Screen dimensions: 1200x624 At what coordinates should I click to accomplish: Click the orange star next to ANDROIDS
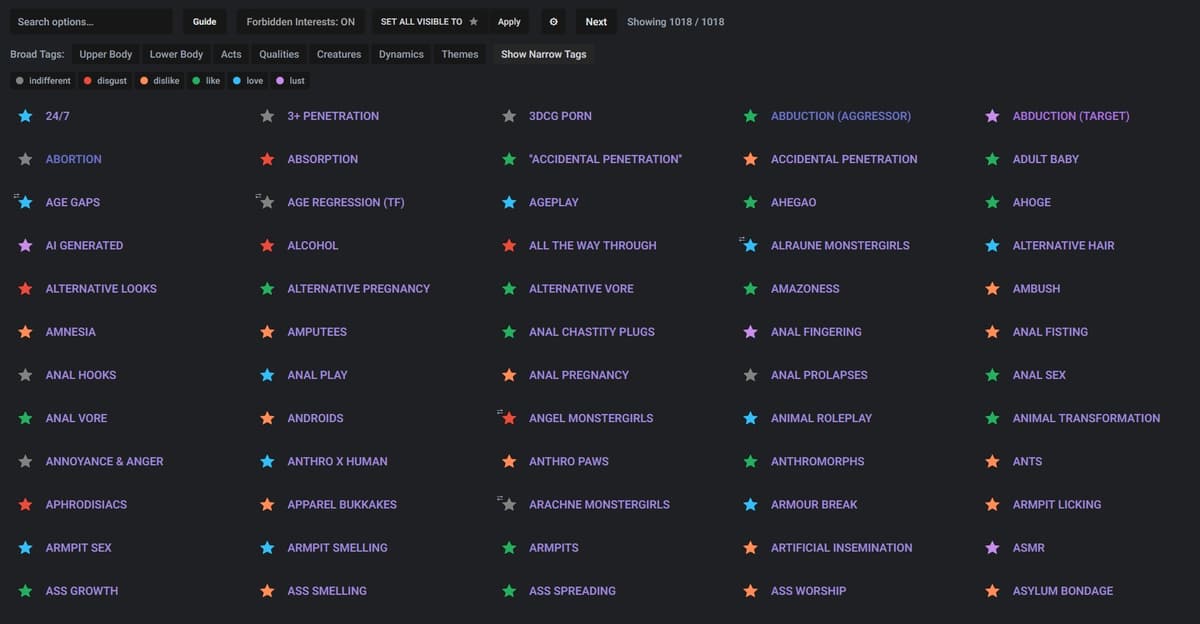(267, 418)
